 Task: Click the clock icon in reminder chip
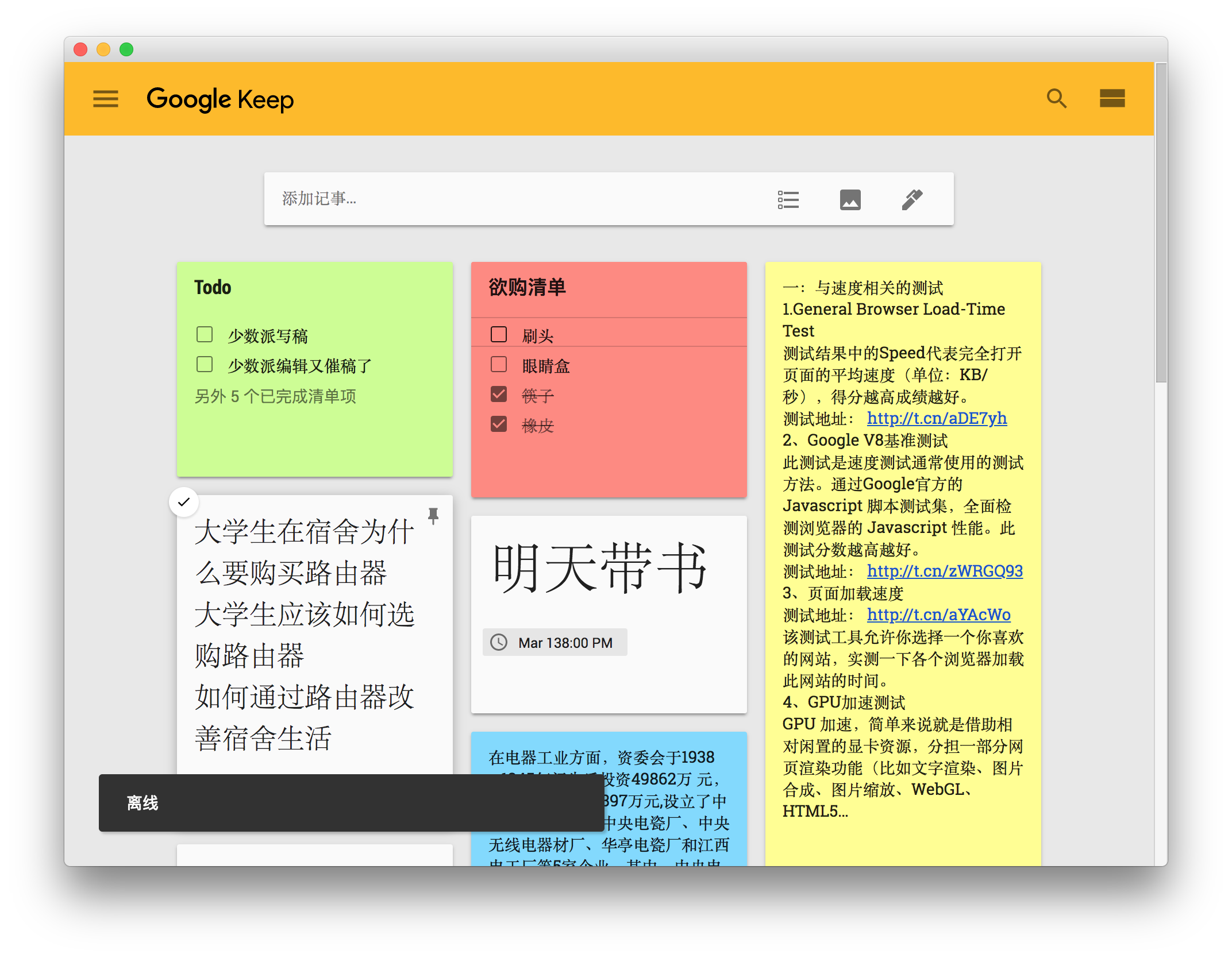(x=499, y=642)
